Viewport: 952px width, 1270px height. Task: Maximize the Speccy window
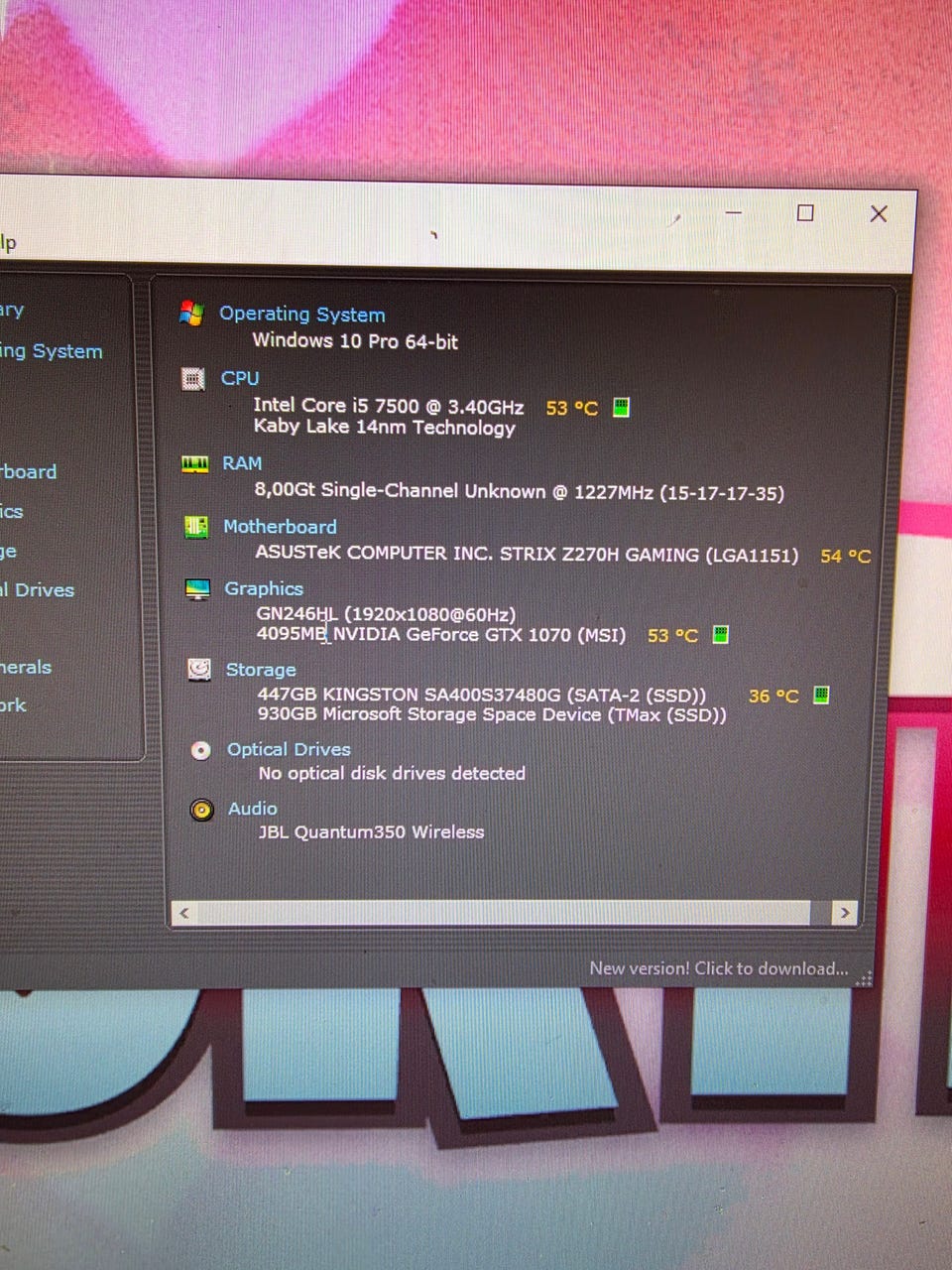pyautogui.click(x=805, y=213)
